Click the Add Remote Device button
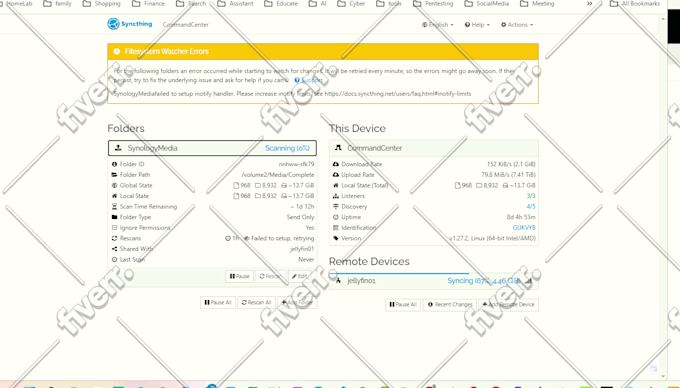Image resolution: width=680 pixels, height=388 pixels. pos(508,304)
